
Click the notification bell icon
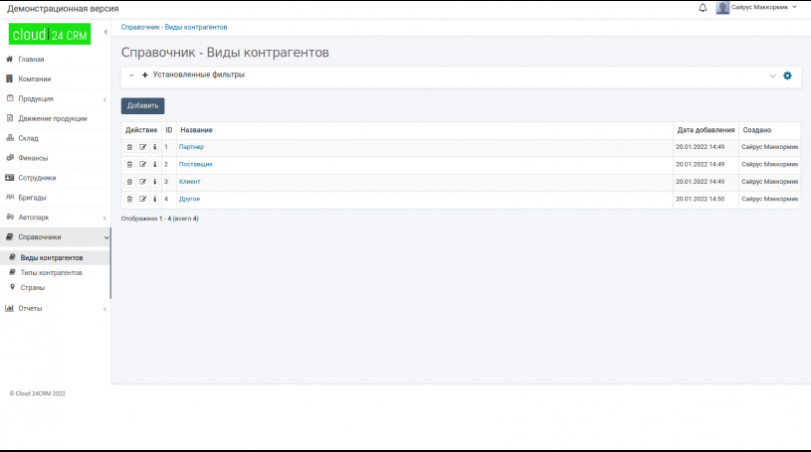point(702,8)
